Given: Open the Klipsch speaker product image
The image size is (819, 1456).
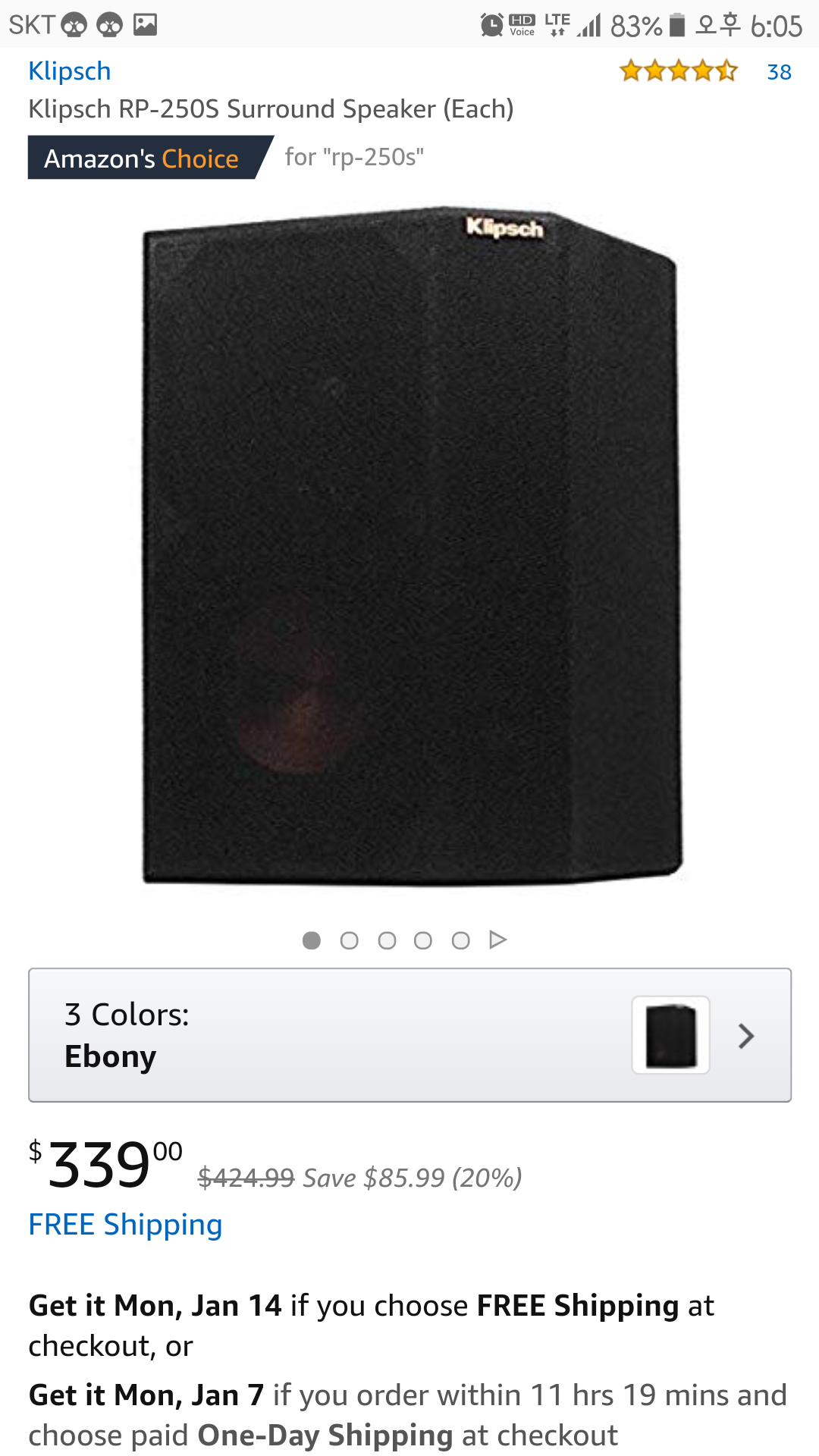Looking at the screenshot, I should point(412,544).
